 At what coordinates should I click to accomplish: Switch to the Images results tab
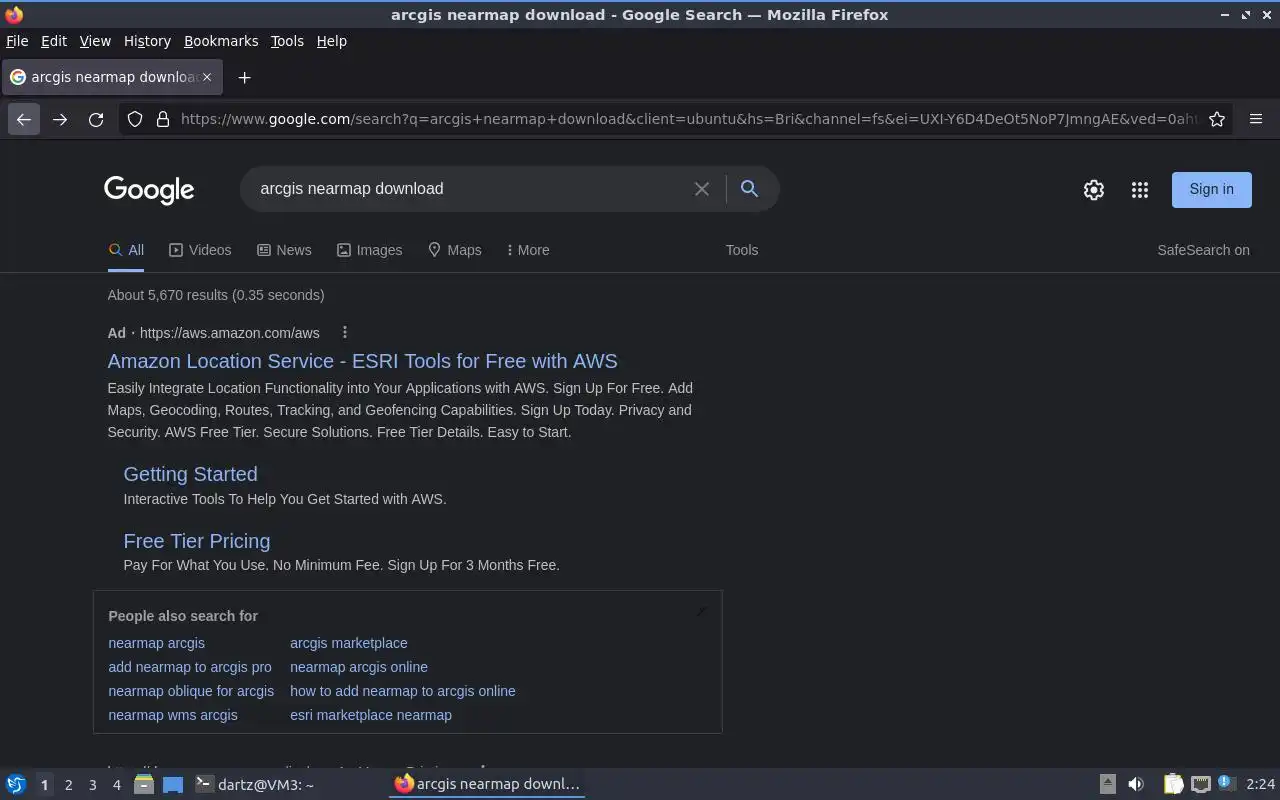click(369, 250)
